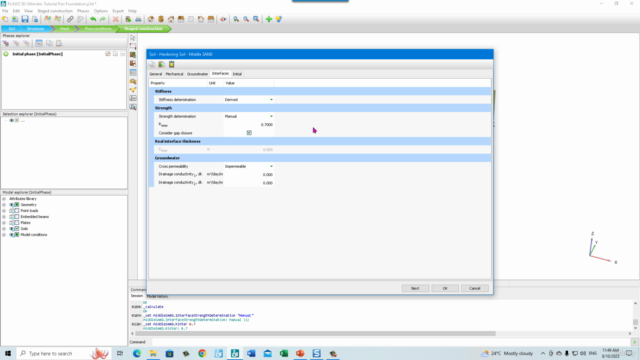This screenshot has height=360, width=640.
Task: Toggle the Model conditions checkbox
Action: point(17,235)
